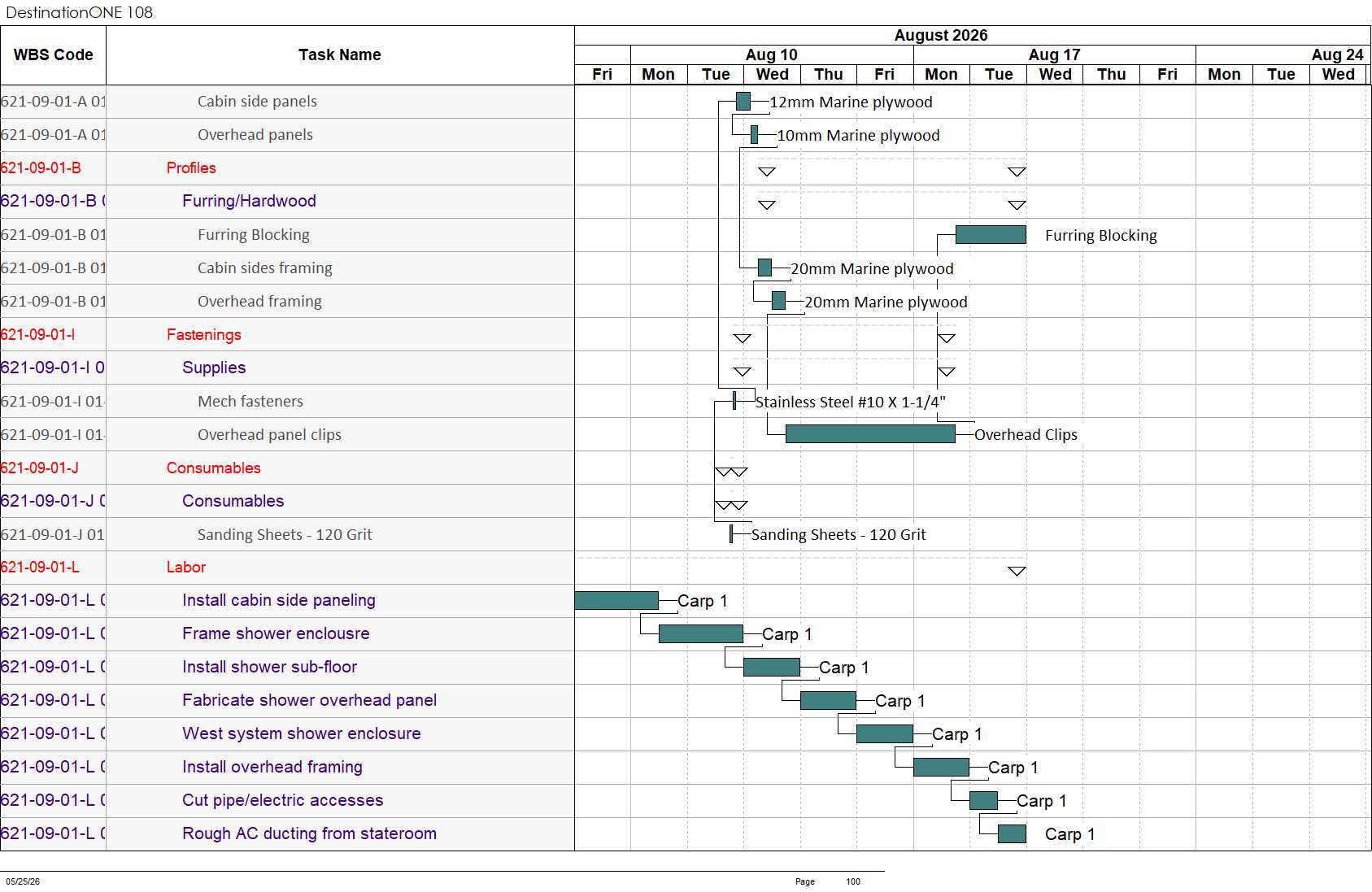Select the Cabin side panels task name
1372x892 pixels.
pos(257,102)
